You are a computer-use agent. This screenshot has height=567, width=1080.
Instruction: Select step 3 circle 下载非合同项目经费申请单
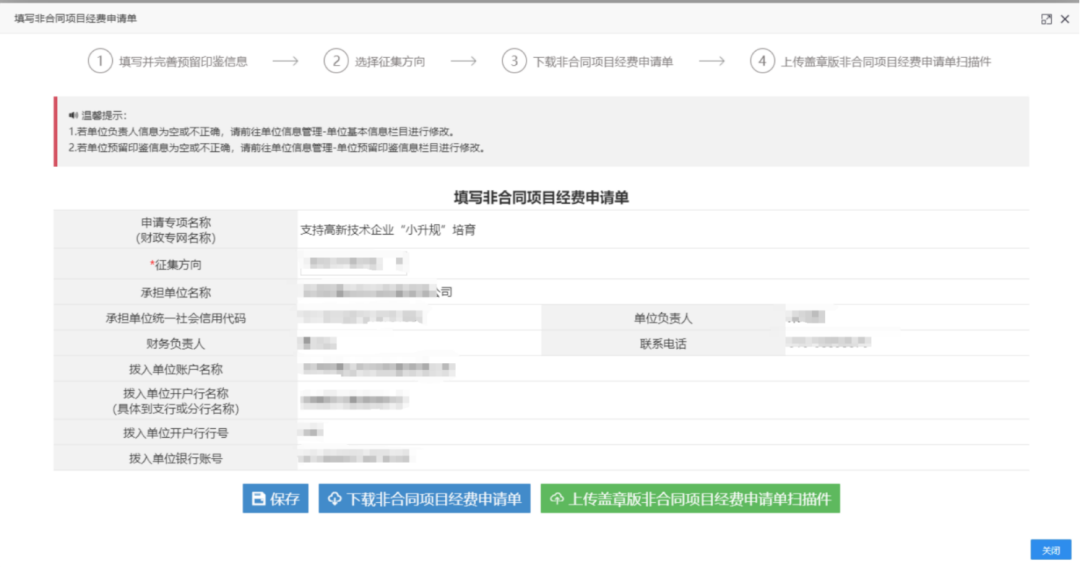point(514,61)
